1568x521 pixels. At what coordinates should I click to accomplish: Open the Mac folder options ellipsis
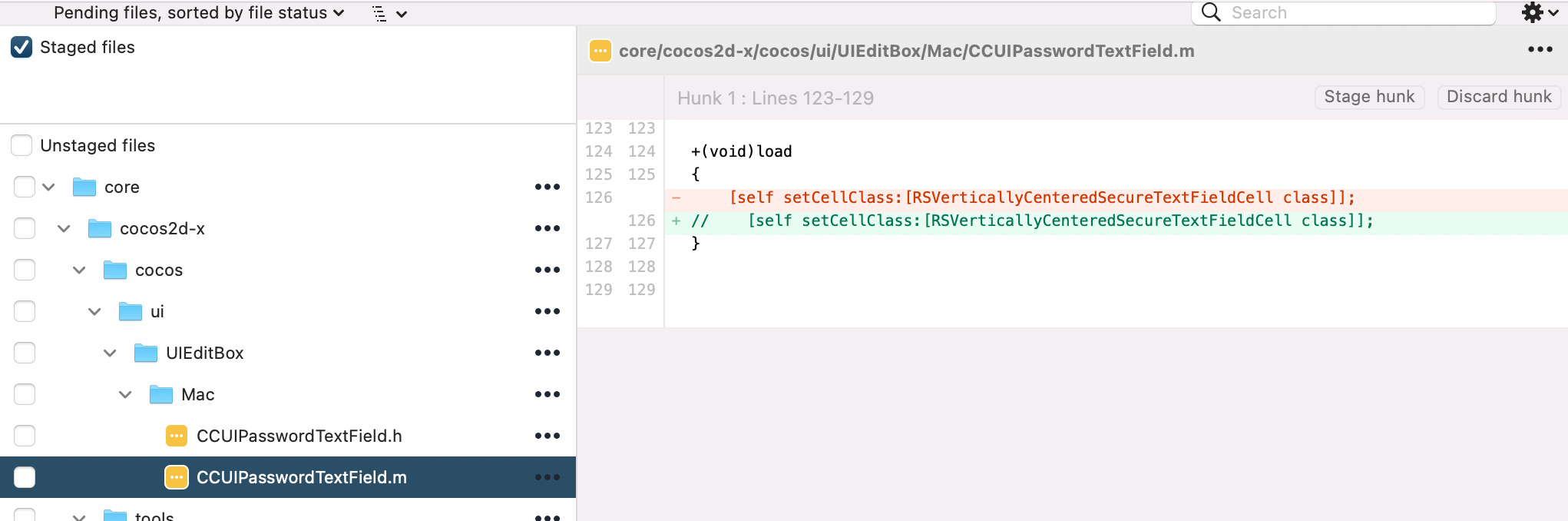[x=547, y=394]
